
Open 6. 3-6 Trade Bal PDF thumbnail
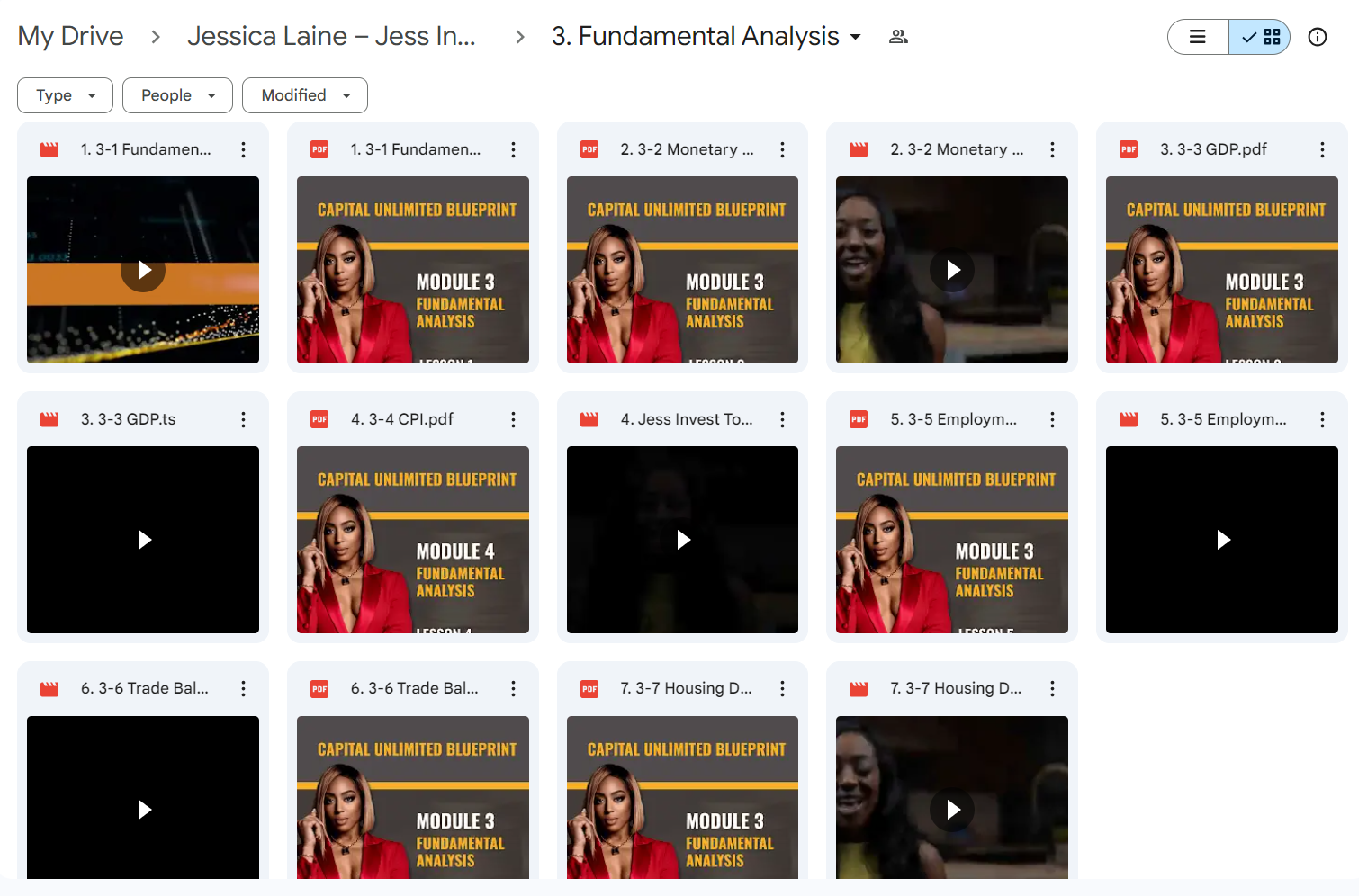tap(413, 798)
